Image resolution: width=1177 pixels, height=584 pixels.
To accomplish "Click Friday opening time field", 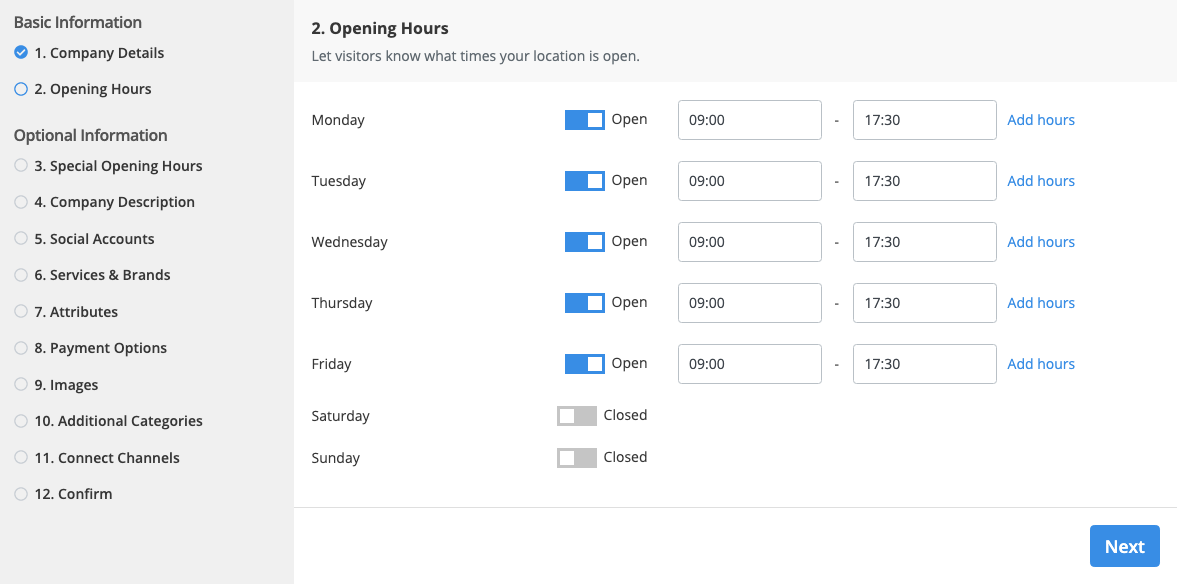I will coord(749,364).
